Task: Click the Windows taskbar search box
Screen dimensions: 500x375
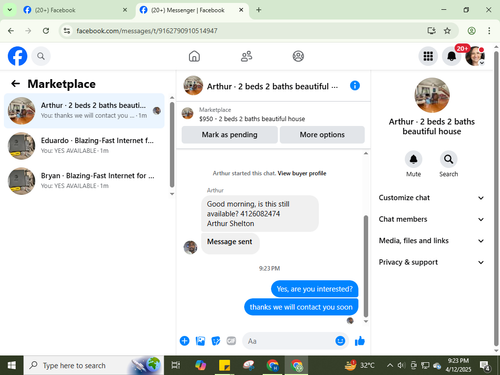Action: click(x=93, y=365)
